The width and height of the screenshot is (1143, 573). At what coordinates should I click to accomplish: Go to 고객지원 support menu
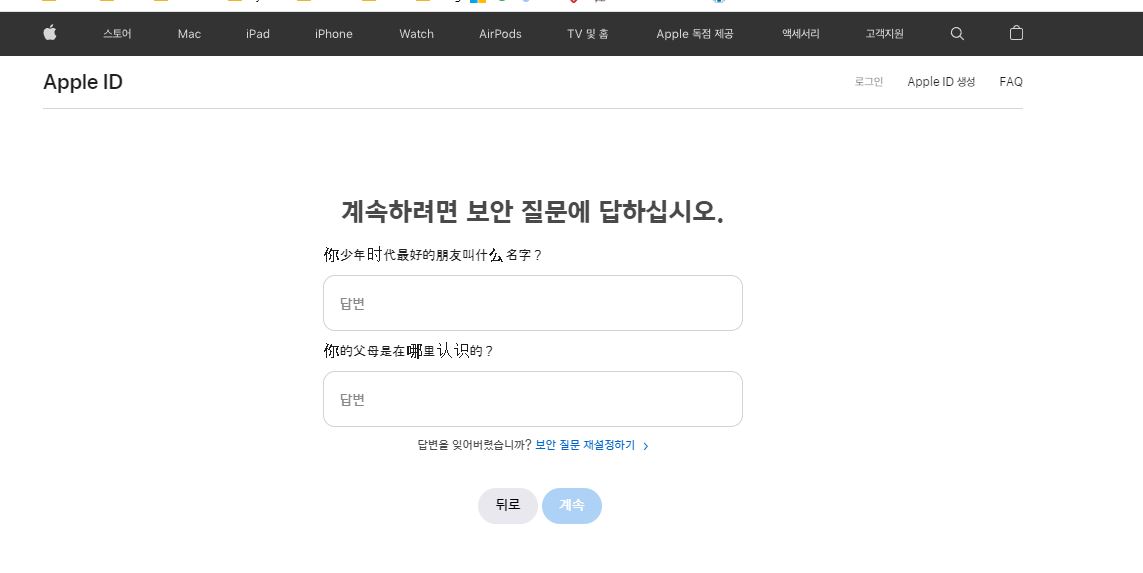click(x=884, y=34)
